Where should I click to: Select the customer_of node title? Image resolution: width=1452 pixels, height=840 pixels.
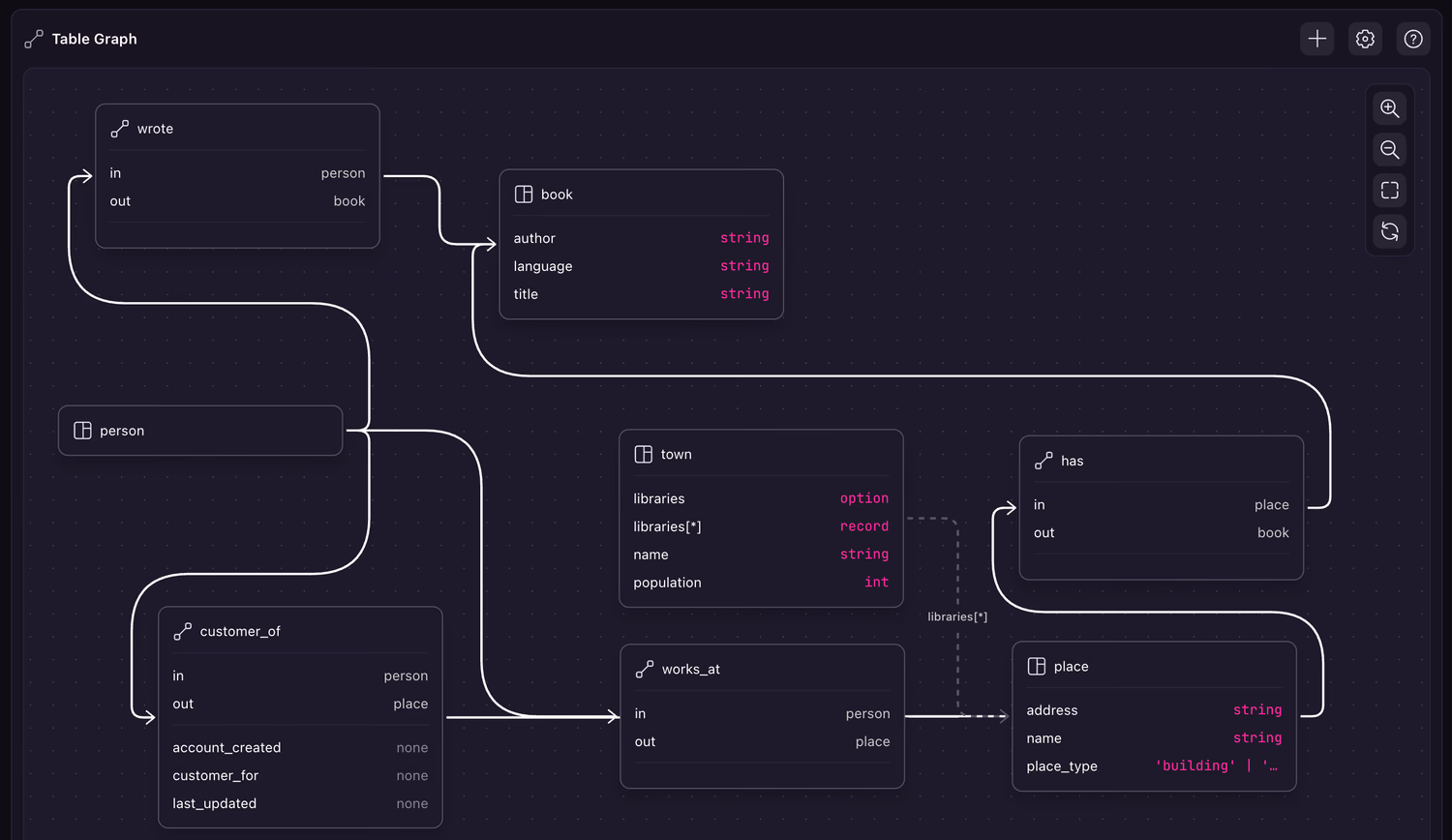coord(240,631)
